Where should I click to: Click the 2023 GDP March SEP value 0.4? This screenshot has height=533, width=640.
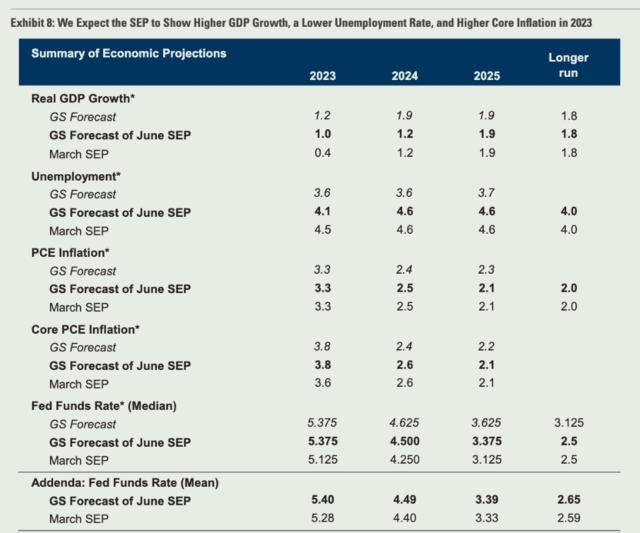pos(322,153)
